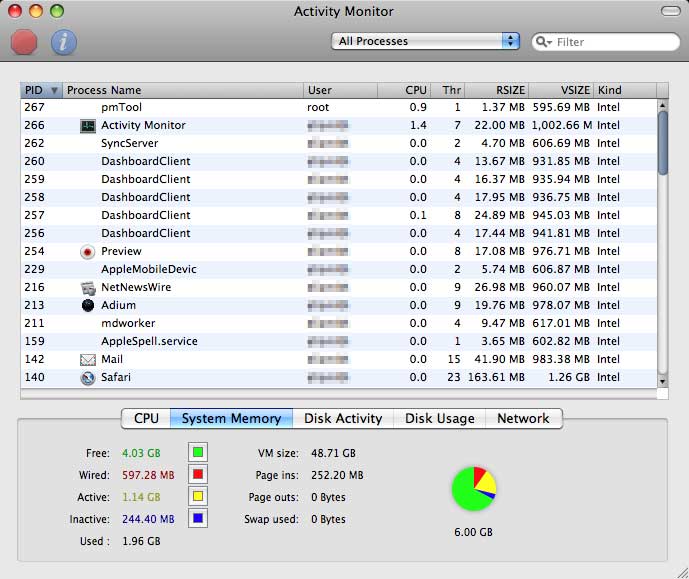Sort by Thr column header

[x=447, y=90]
